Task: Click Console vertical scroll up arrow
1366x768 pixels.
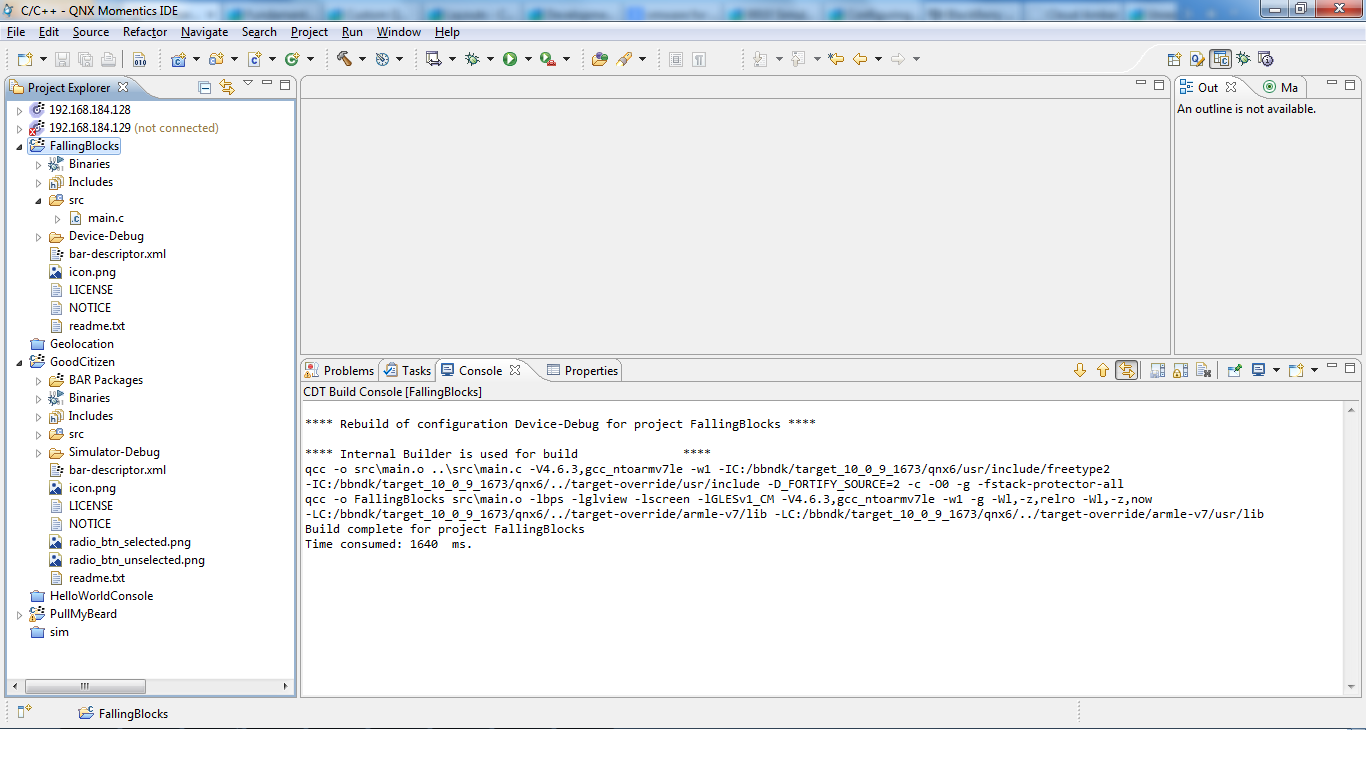Action: tap(1352, 409)
